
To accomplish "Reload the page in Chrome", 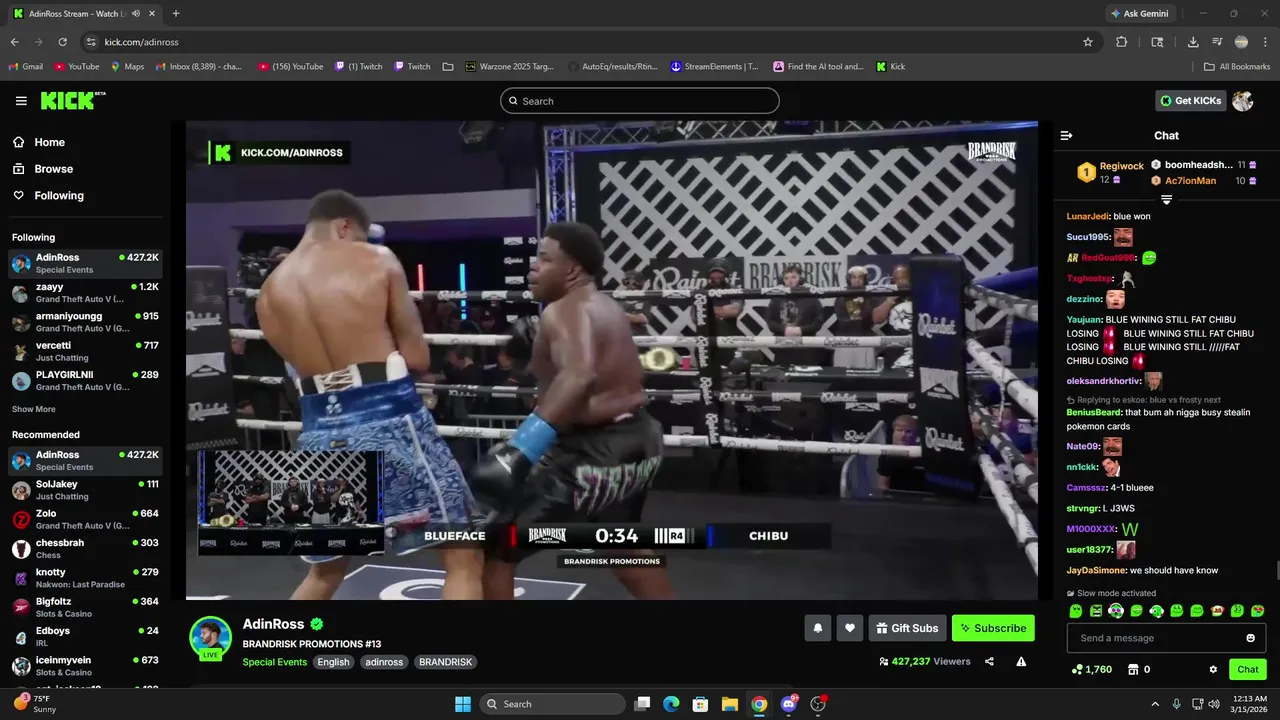I will point(62,42).
